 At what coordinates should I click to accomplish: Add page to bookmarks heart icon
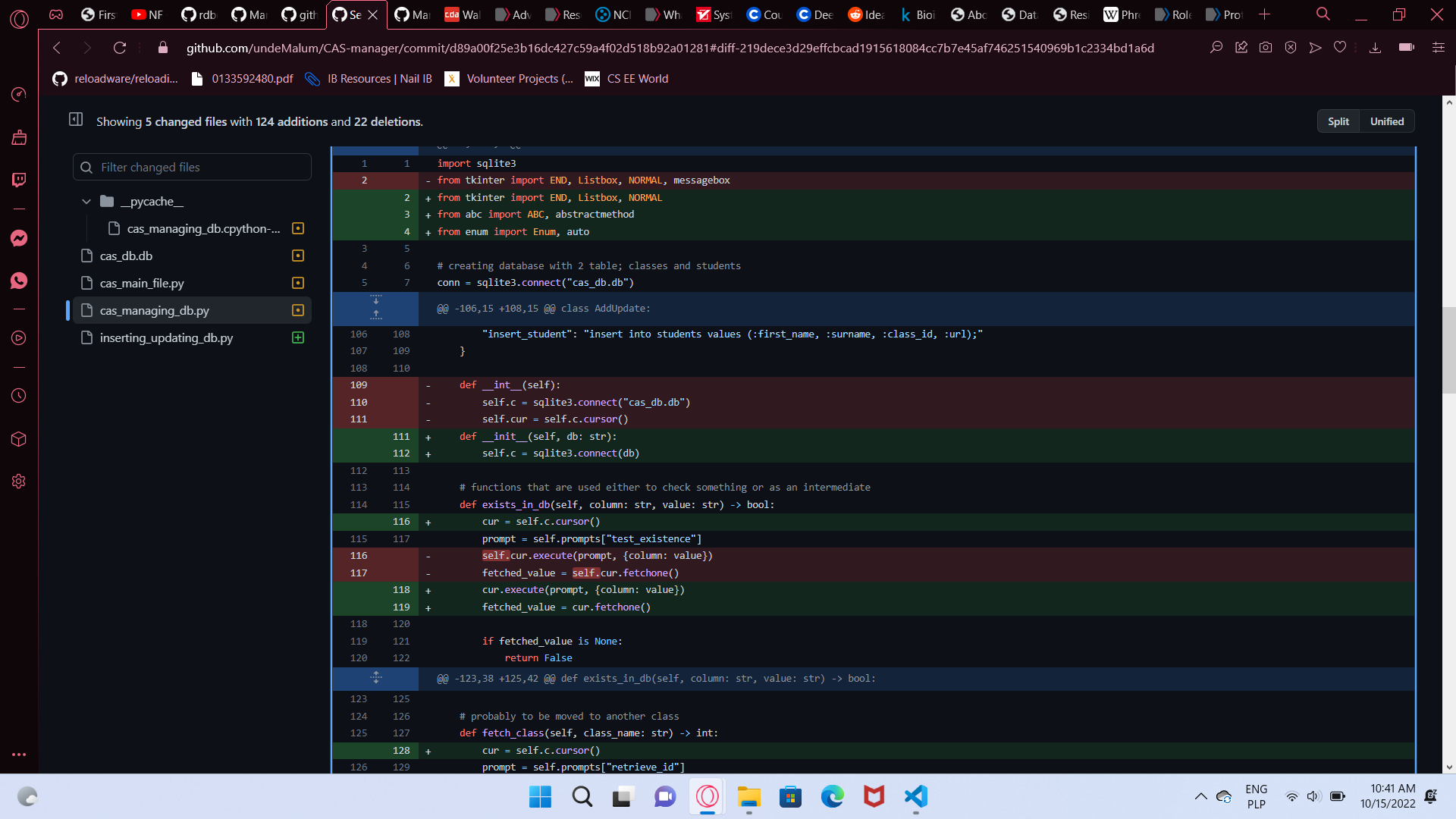[1340, 48]
